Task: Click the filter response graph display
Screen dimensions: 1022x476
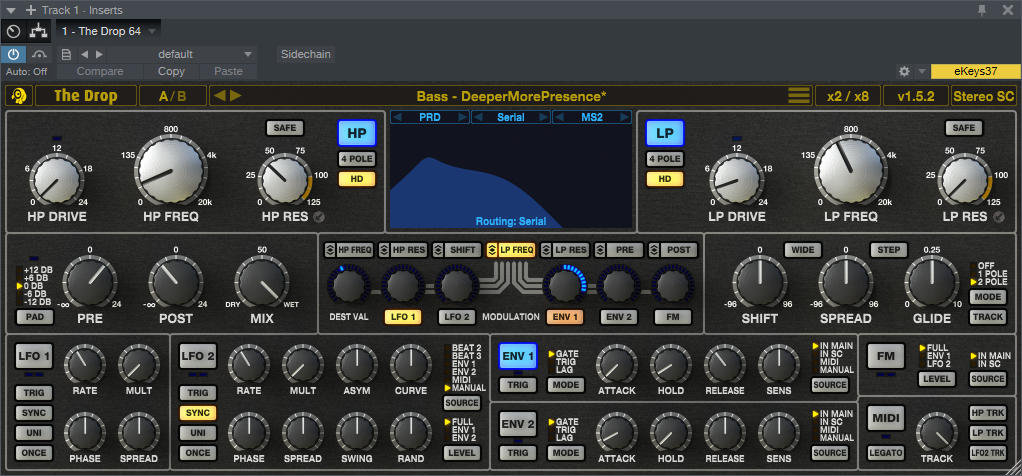Action: click(510, 176)
